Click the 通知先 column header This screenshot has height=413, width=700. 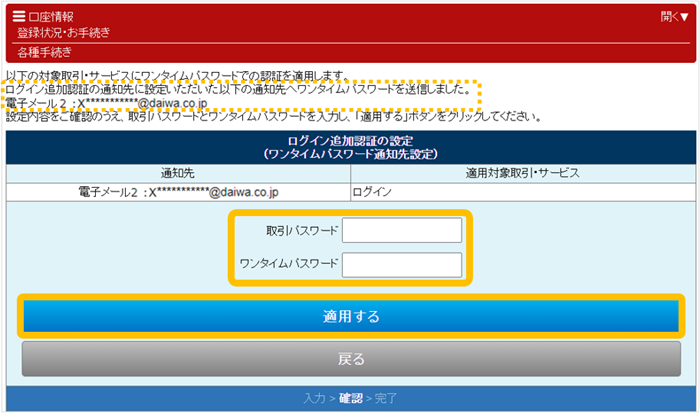pyautogui.click(x=178, y=173)
